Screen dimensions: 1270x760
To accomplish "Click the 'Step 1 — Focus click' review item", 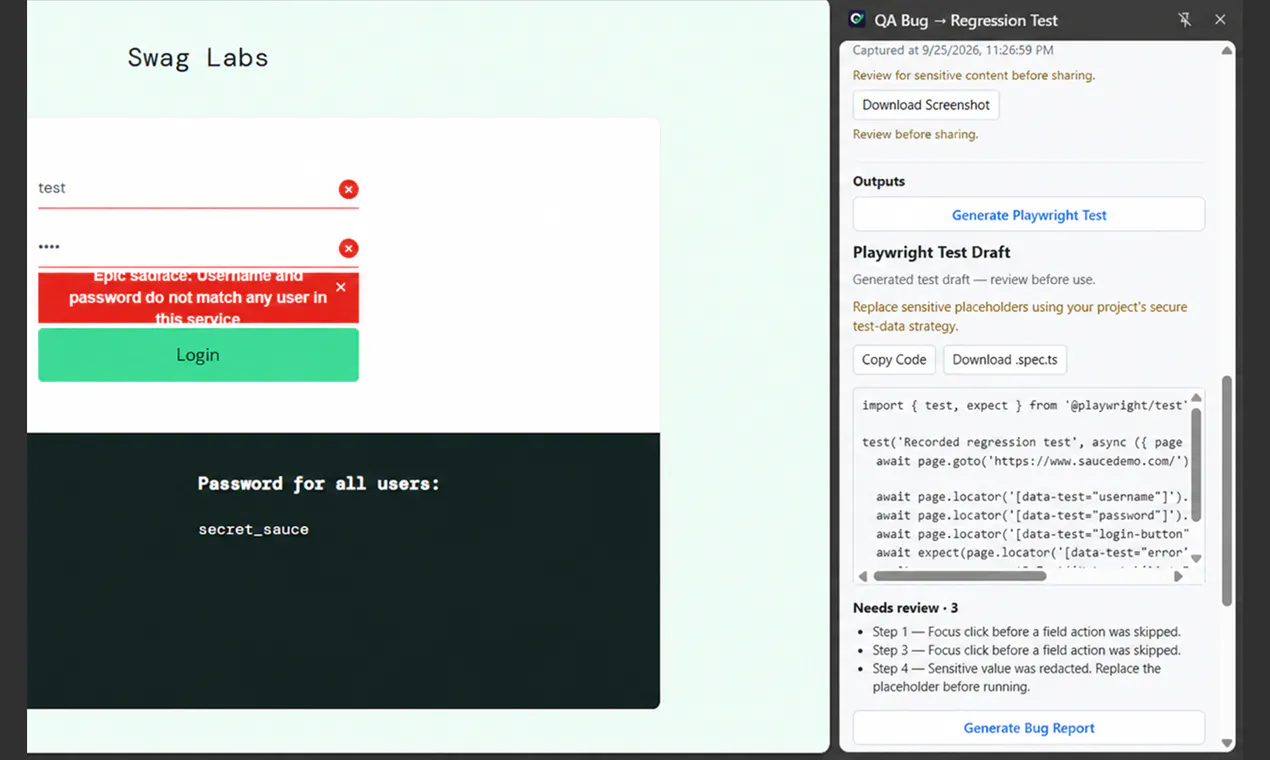I will tap(1026, 632).
